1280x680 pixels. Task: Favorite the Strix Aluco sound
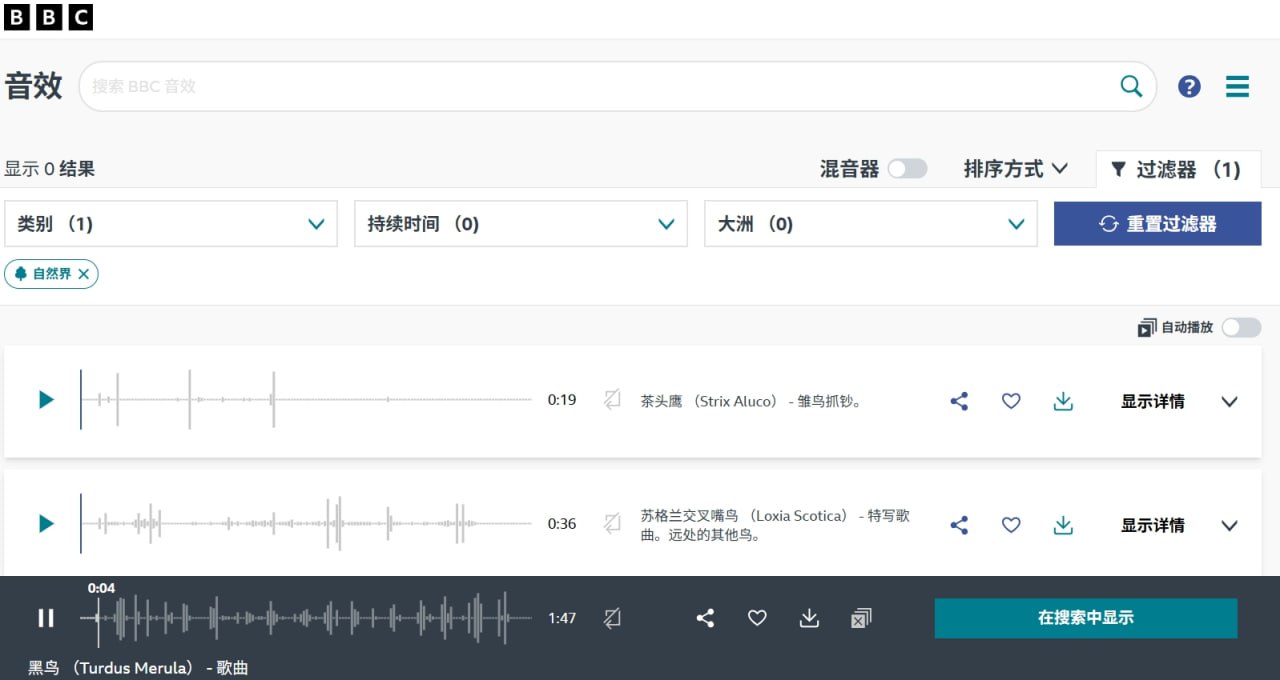(x=1011, y=401)
